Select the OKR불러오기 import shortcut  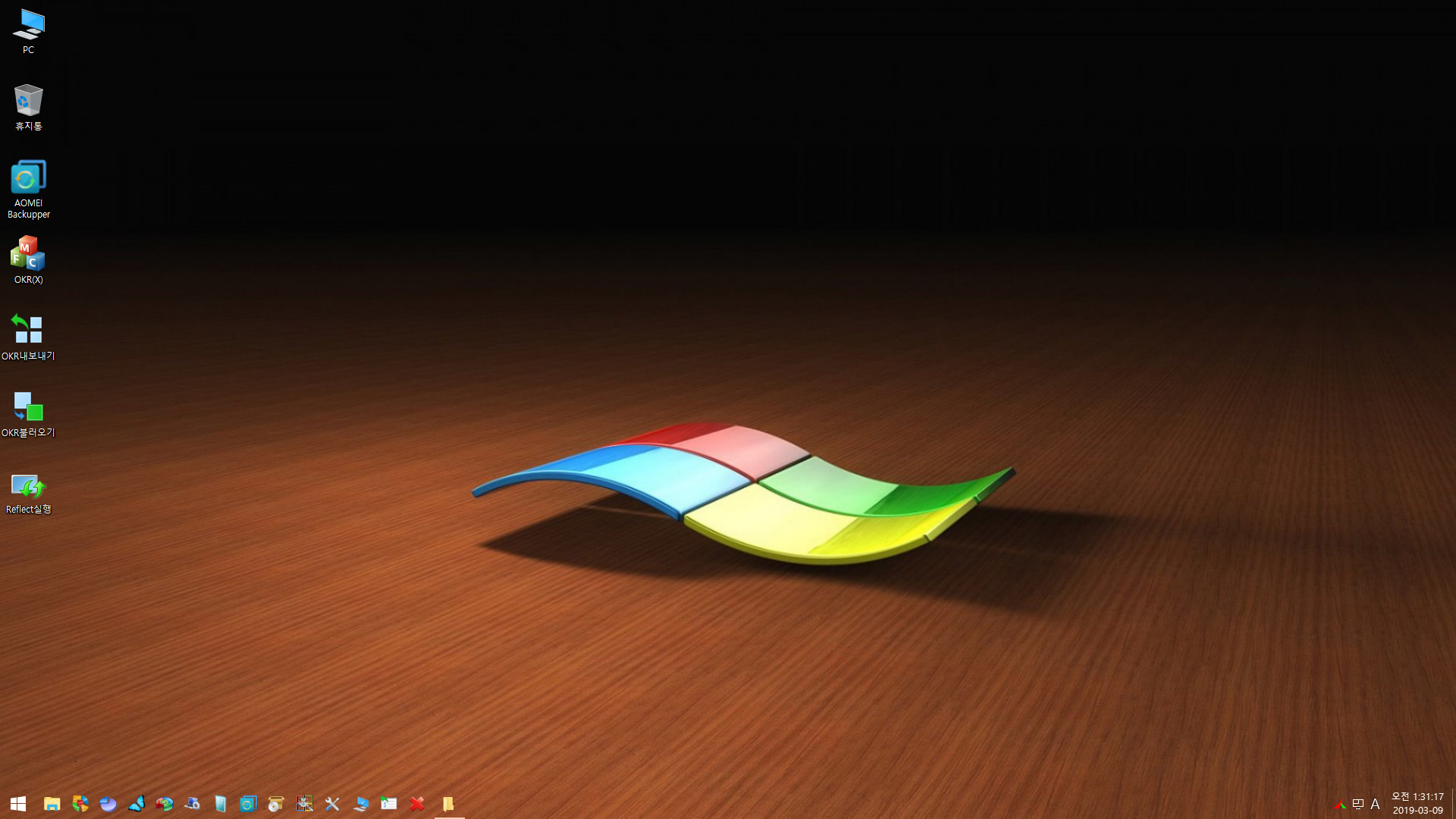click(28, 414)
